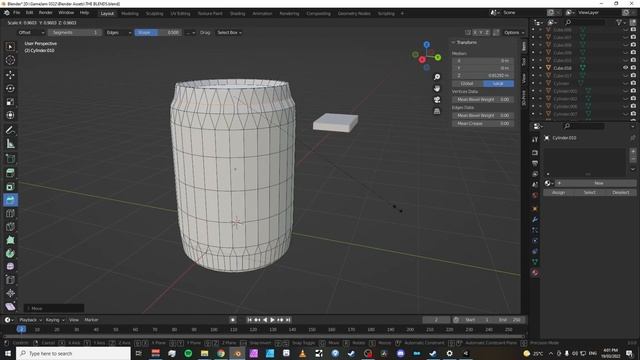Select the Transform tool in toolbar

(10, 115)
